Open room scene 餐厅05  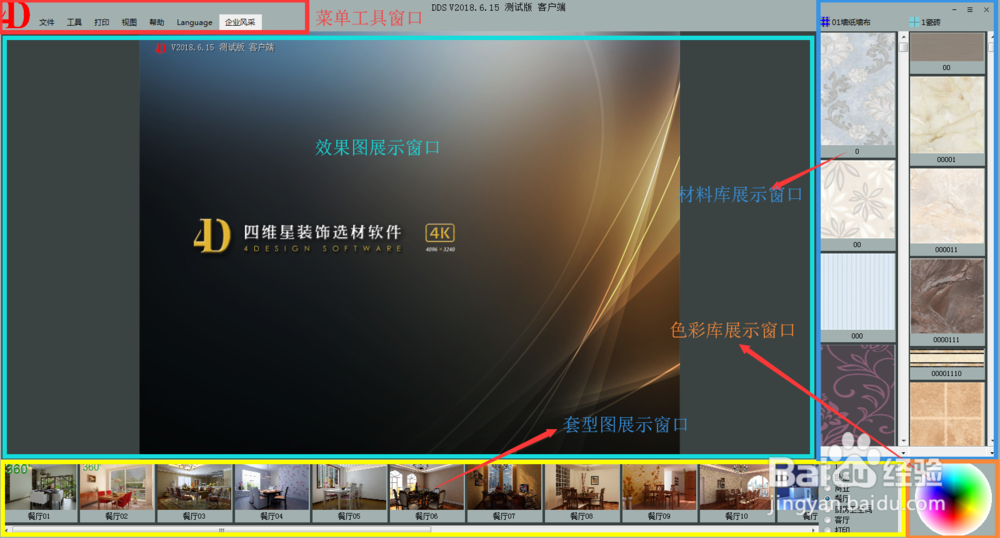click(x=349, y=493)
